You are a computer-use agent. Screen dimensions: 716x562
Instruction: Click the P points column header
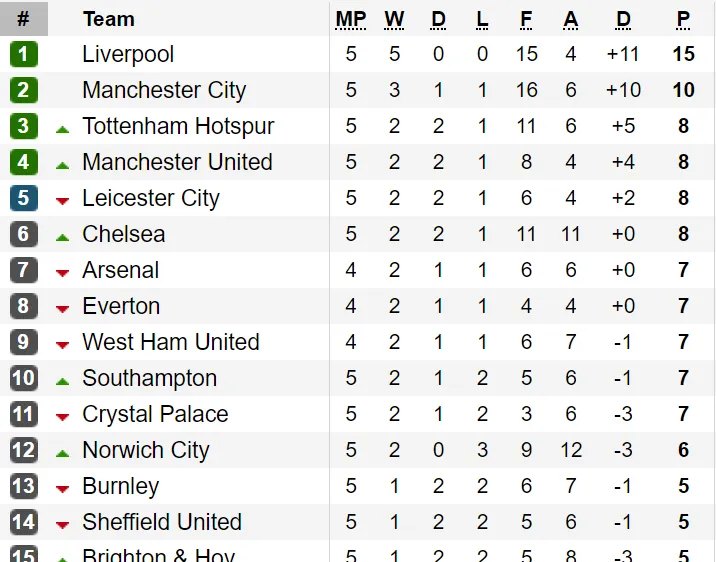coord(683,19)
